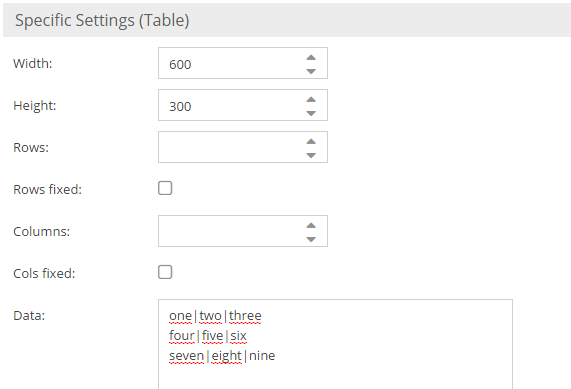This screenshot has width=571, height=389.
Task: Decrease Width value with down arrow
Action: (x=311, y=71)
